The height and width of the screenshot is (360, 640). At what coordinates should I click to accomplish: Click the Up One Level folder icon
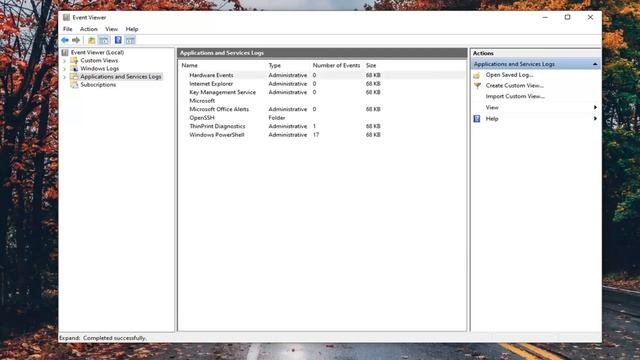pos(91,40)
